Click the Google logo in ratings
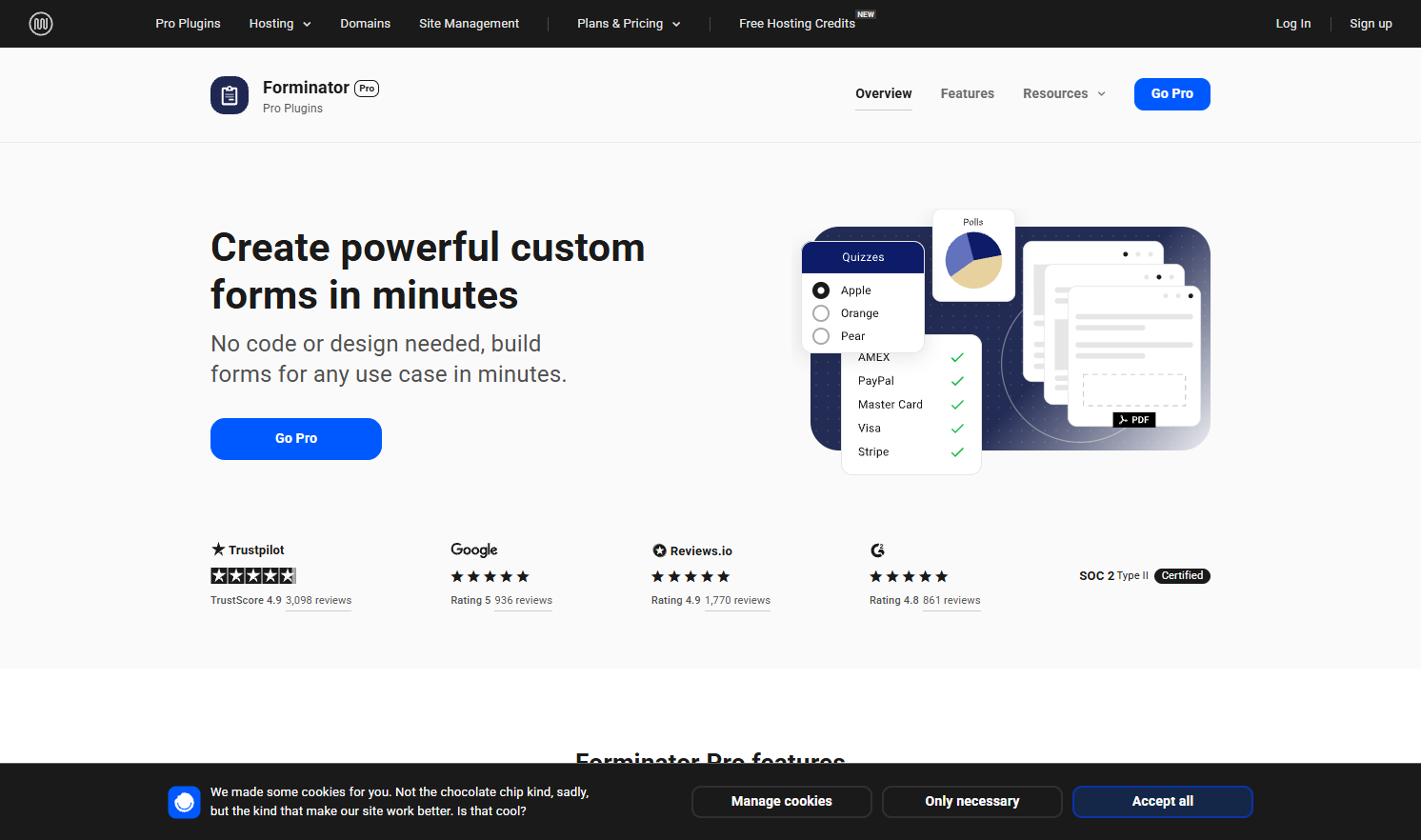The height and width of the screenshot is (840, 1421). click(x=474, y=550)
